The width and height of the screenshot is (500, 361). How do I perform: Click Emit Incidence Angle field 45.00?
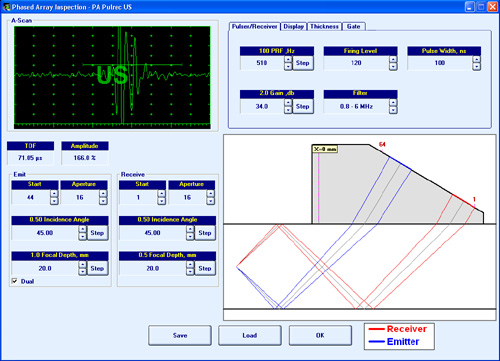[x=45, y=233]
